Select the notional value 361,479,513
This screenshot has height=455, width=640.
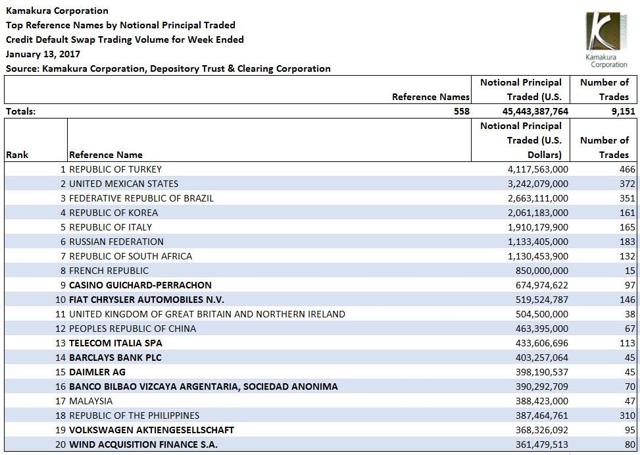[x=542, y=444]
